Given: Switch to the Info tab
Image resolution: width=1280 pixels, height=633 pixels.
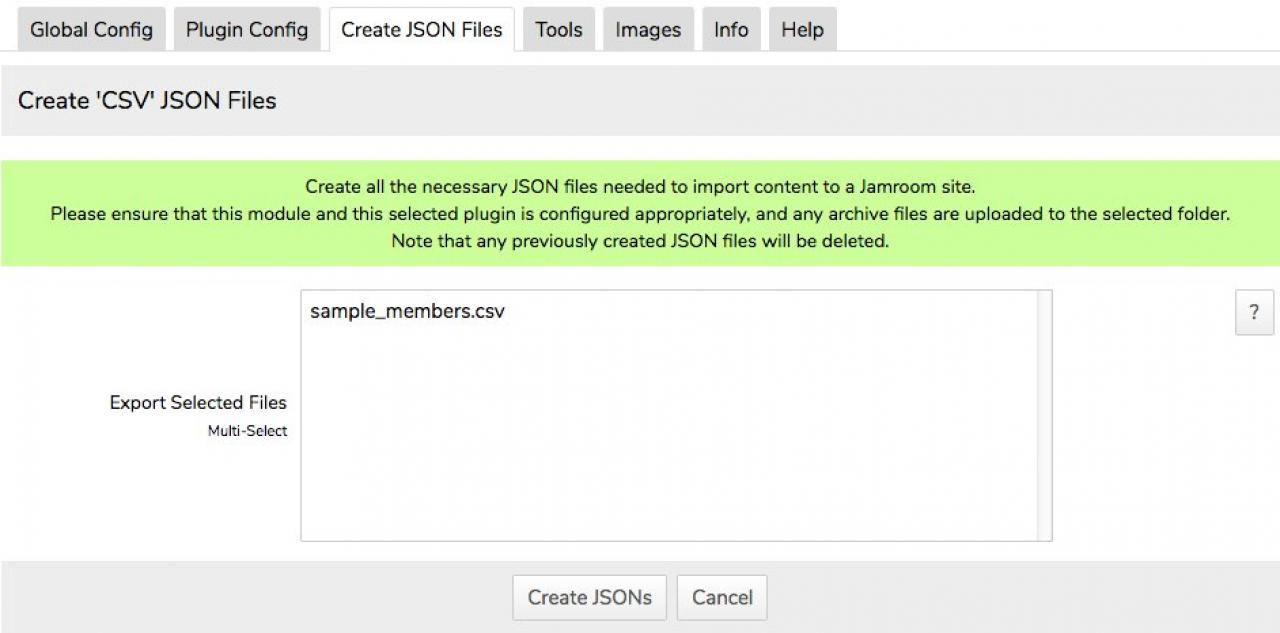Looking at the screenshot, I should point(730,30).
